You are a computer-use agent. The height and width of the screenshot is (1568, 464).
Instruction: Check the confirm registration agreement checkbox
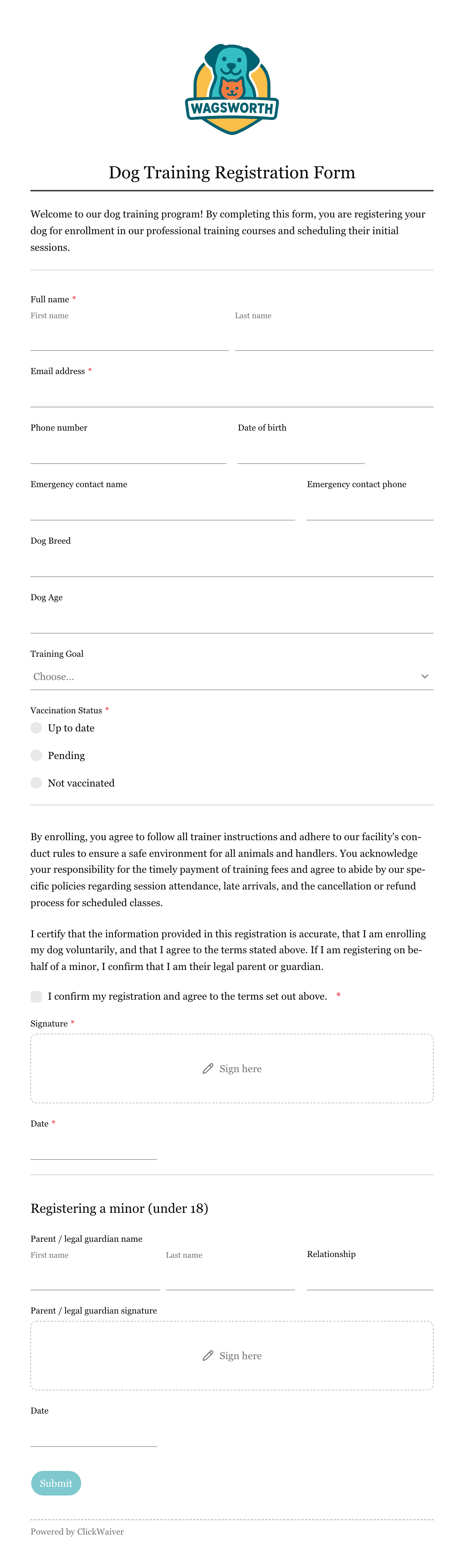point(37,996)
